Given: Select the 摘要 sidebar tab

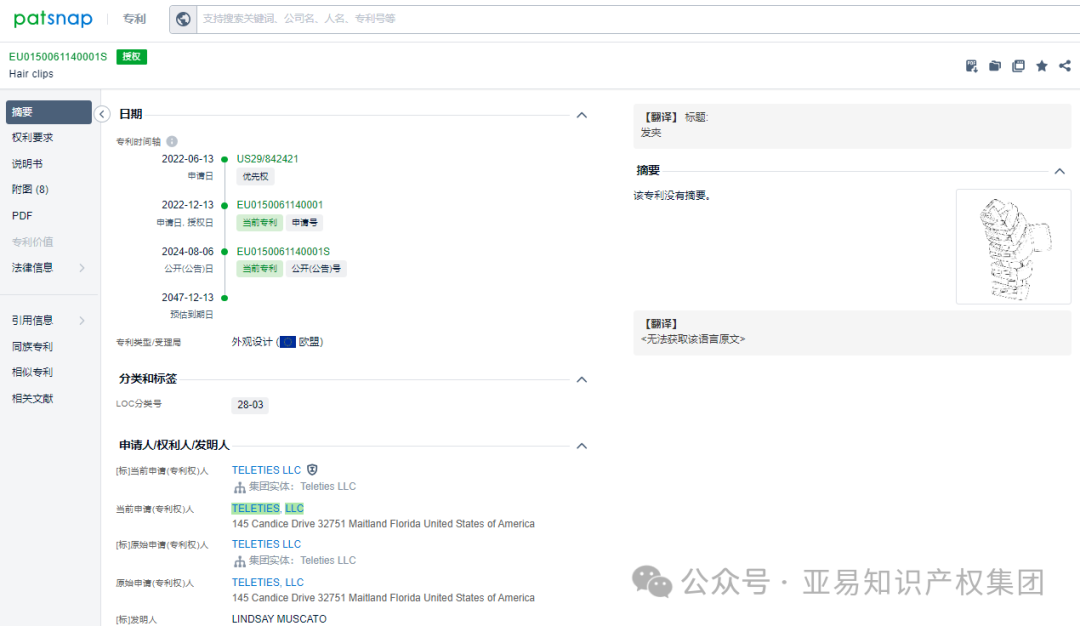Looking at the screenshot, I should (x=48, y=112).
